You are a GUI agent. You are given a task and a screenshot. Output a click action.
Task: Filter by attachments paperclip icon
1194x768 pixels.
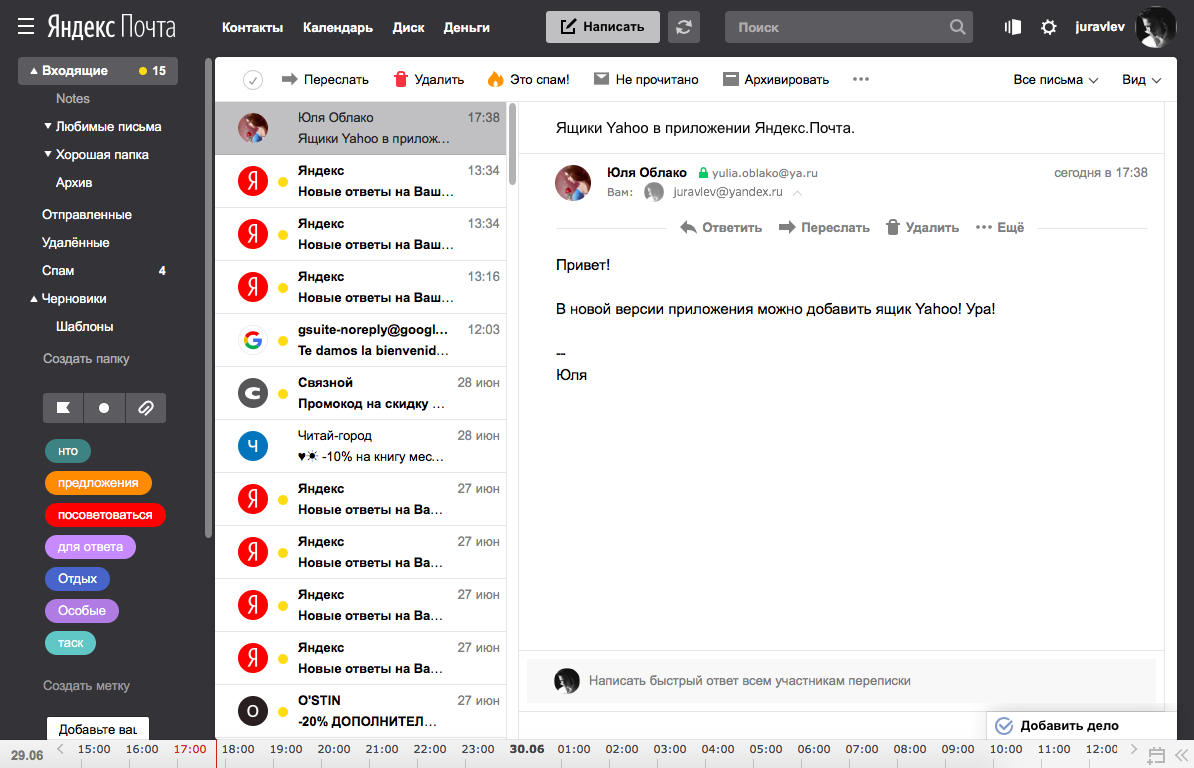pos(145,408)
